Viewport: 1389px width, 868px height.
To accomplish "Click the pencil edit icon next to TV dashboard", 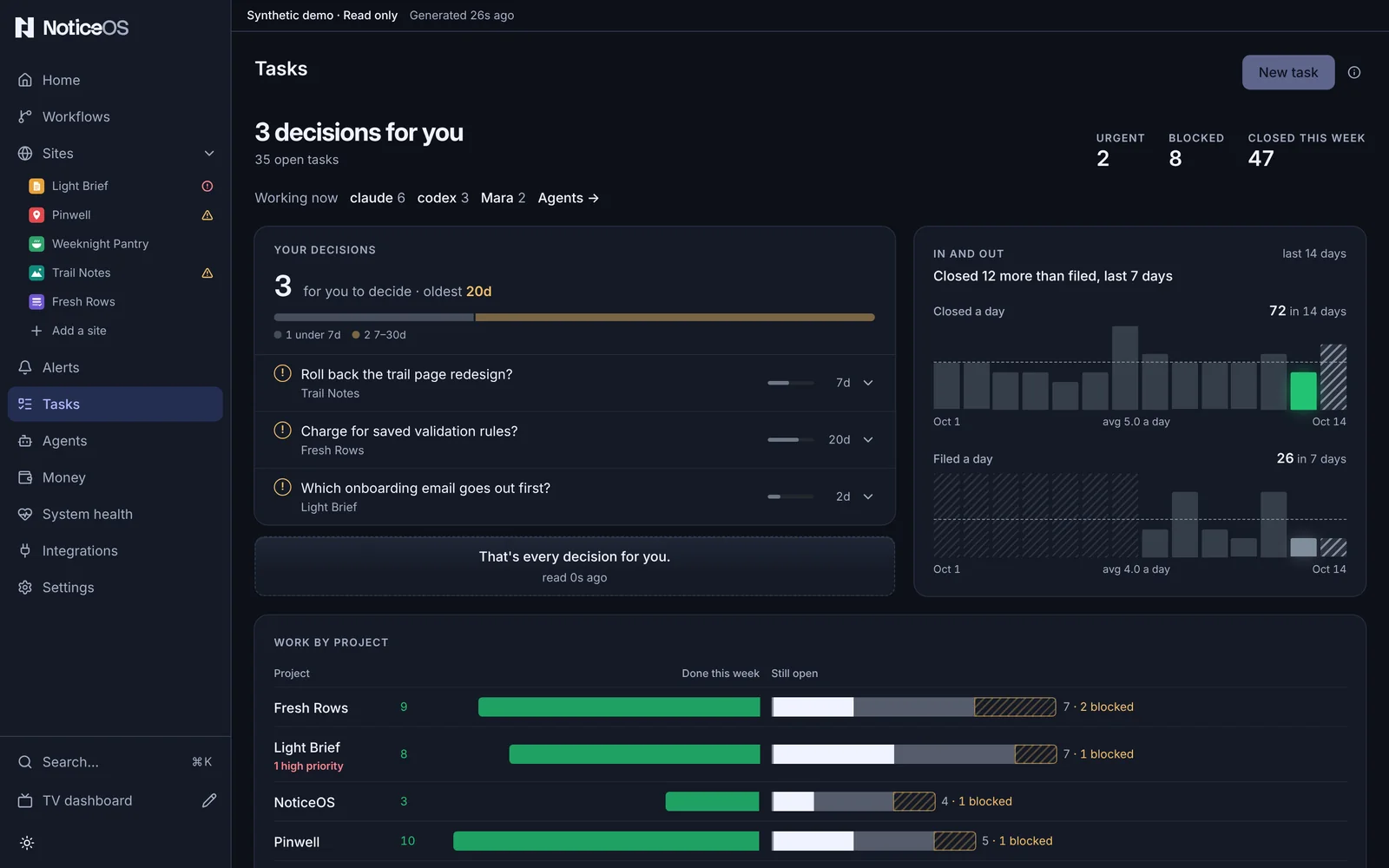I will pyautogui.click(x=209, y=800).
